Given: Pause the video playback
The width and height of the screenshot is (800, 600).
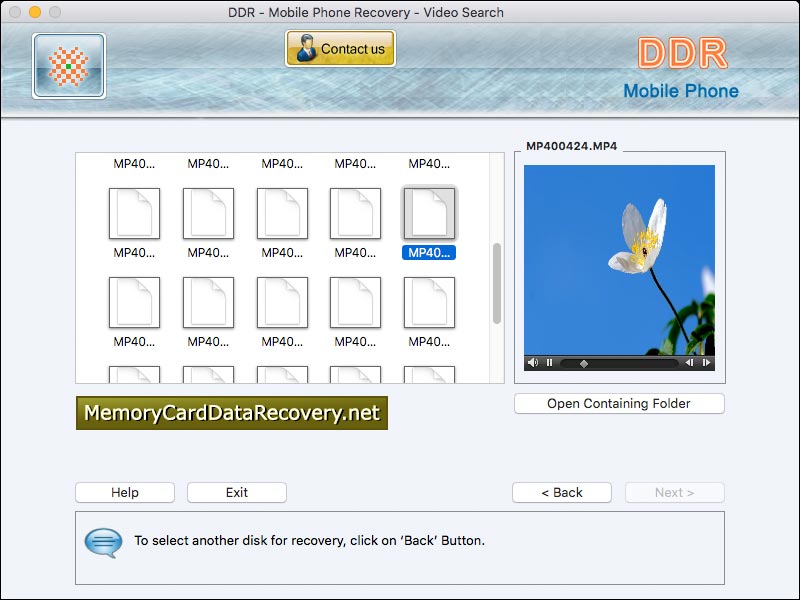Looking at the screenshot, I should [x=549, y=364].
